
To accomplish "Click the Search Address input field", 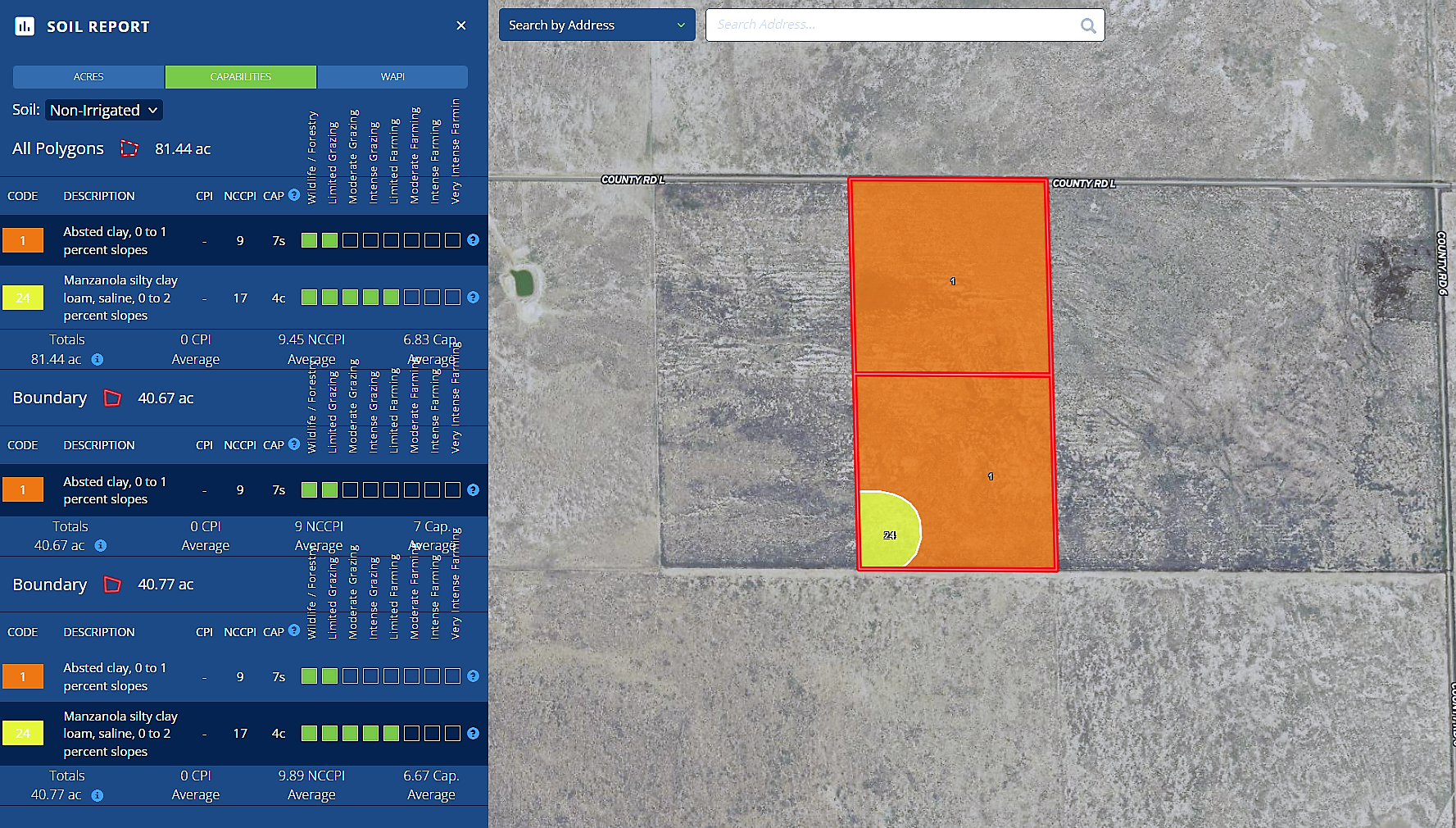I will 893,25.
